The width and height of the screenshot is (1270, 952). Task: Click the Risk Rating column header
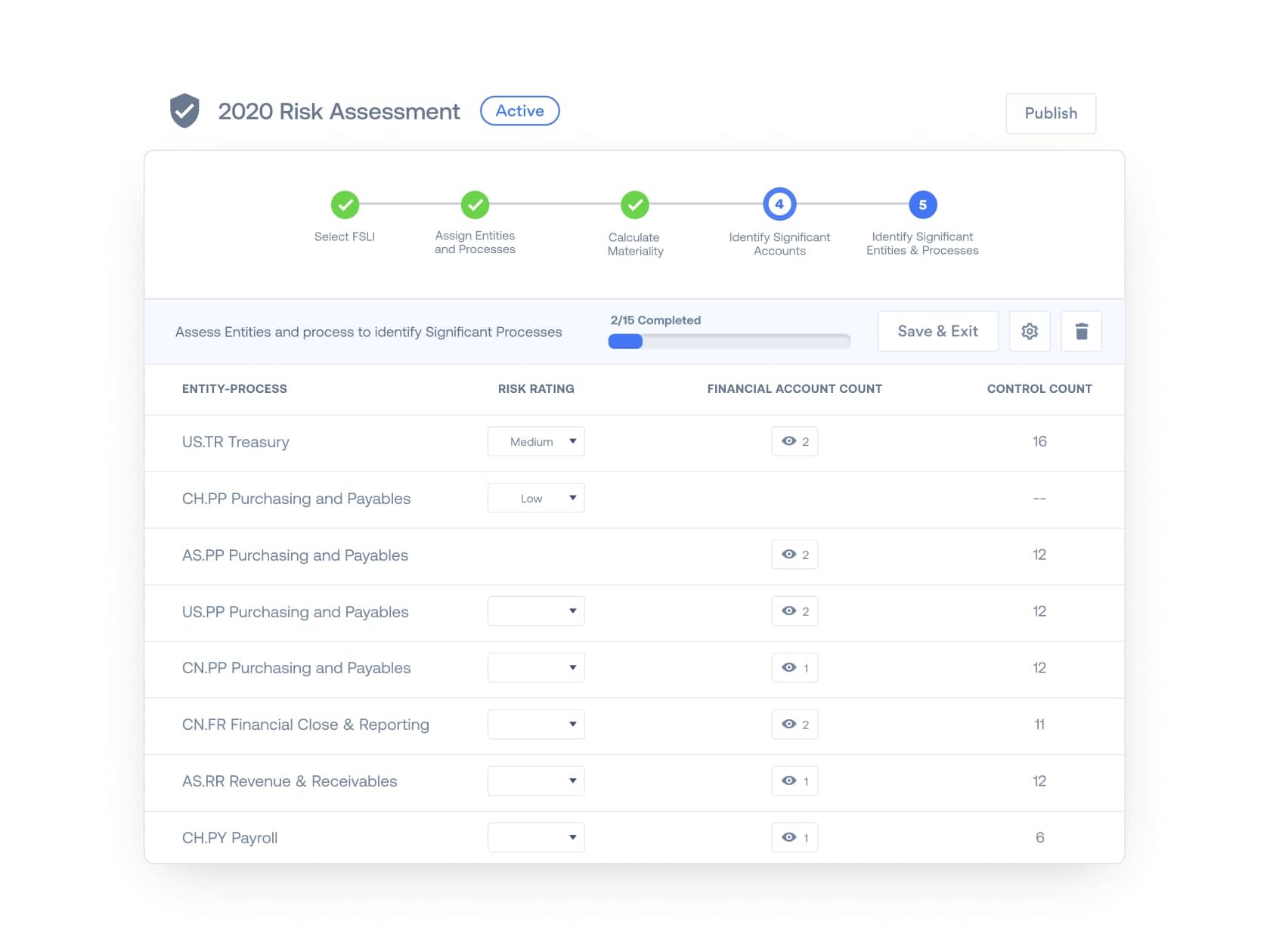click(535, 389)
